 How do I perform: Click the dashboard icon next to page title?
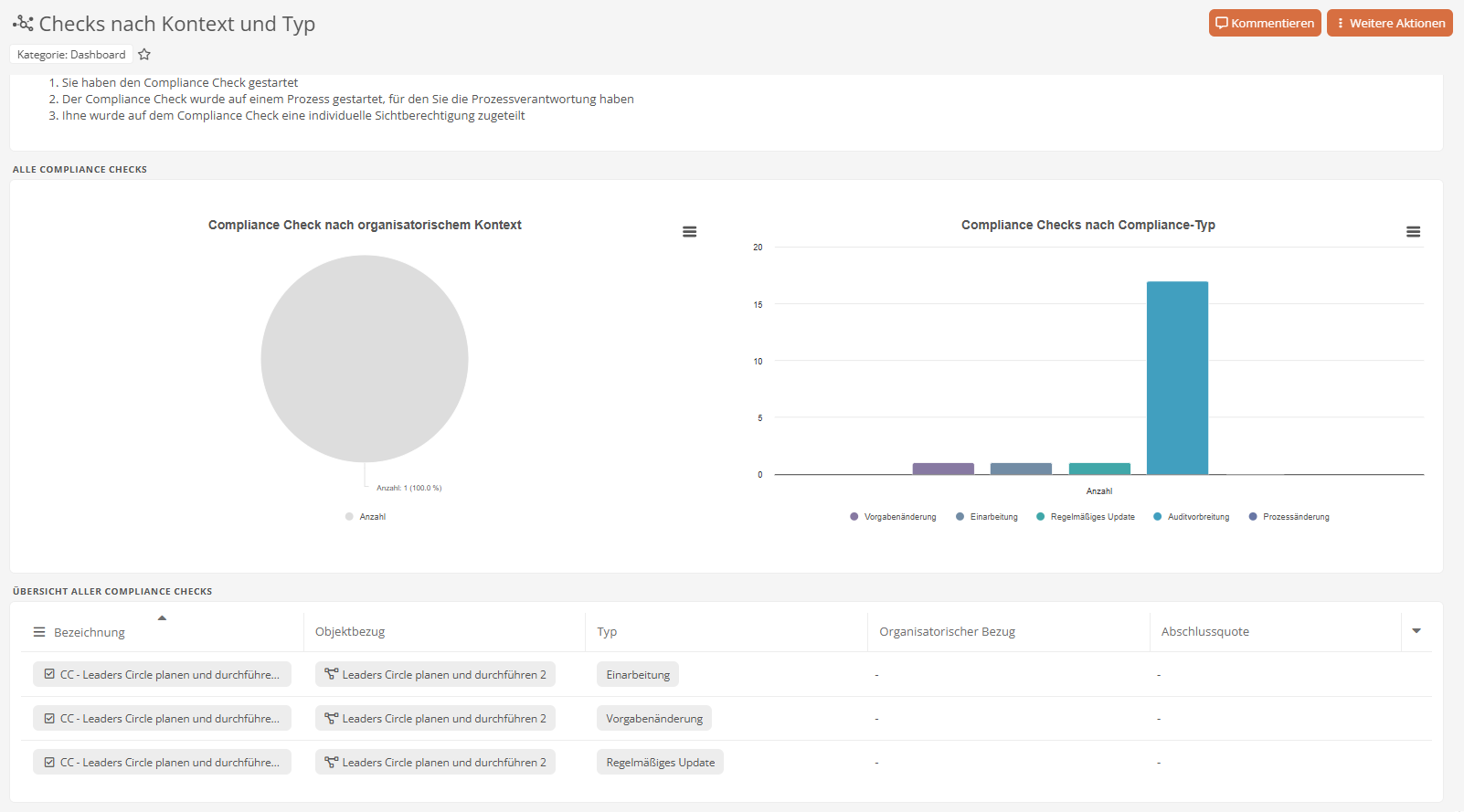click(23, 24)
